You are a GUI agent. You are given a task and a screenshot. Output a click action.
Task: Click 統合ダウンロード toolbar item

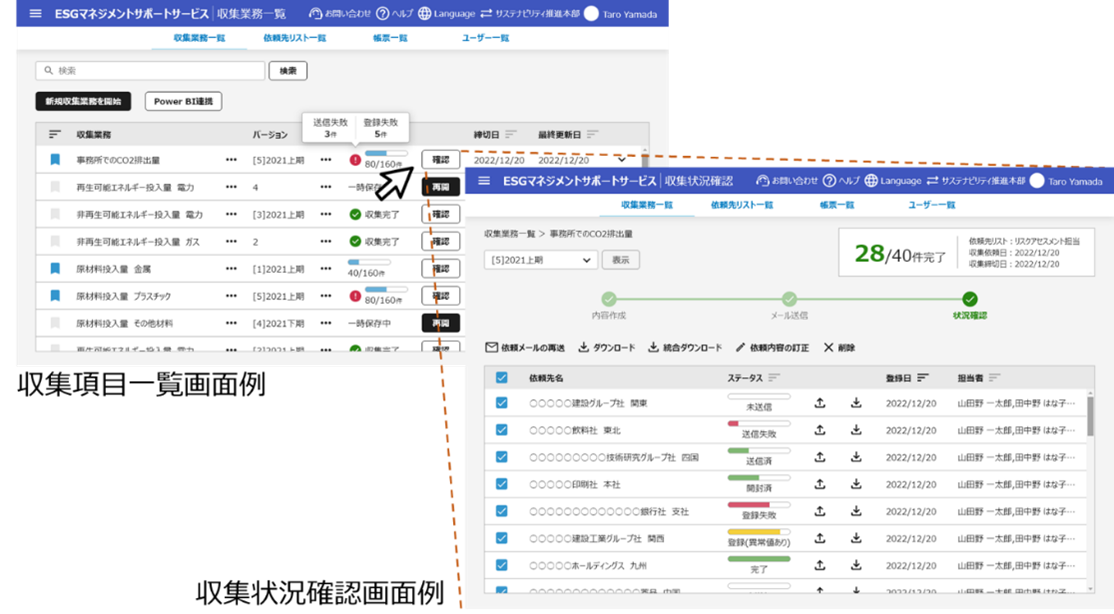point(685,348)
